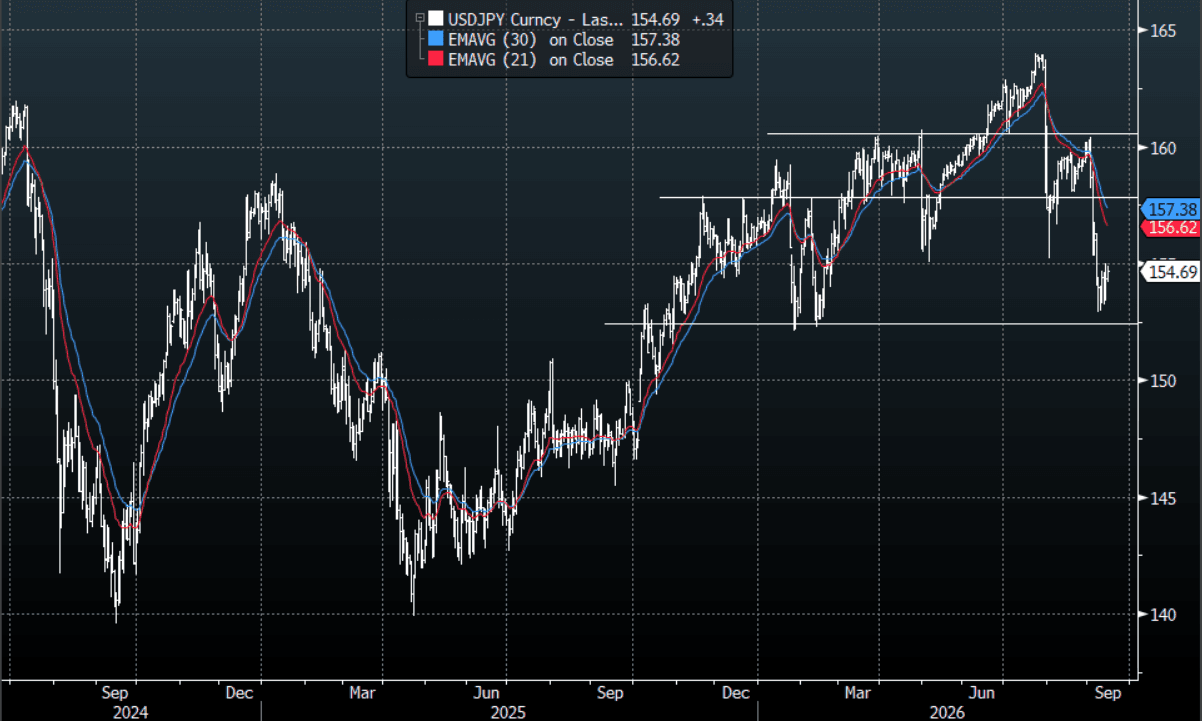Click the 2024 year label on the time axis

tap(130, 711)
